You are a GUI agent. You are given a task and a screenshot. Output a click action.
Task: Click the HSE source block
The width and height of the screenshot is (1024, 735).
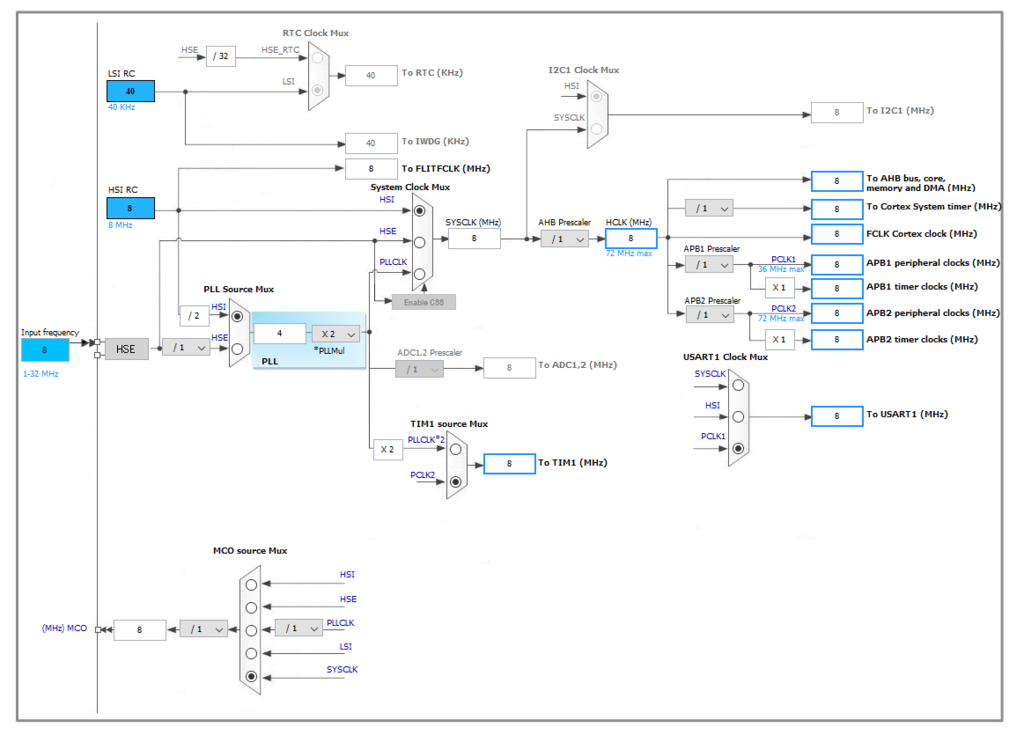coord(126,349)
